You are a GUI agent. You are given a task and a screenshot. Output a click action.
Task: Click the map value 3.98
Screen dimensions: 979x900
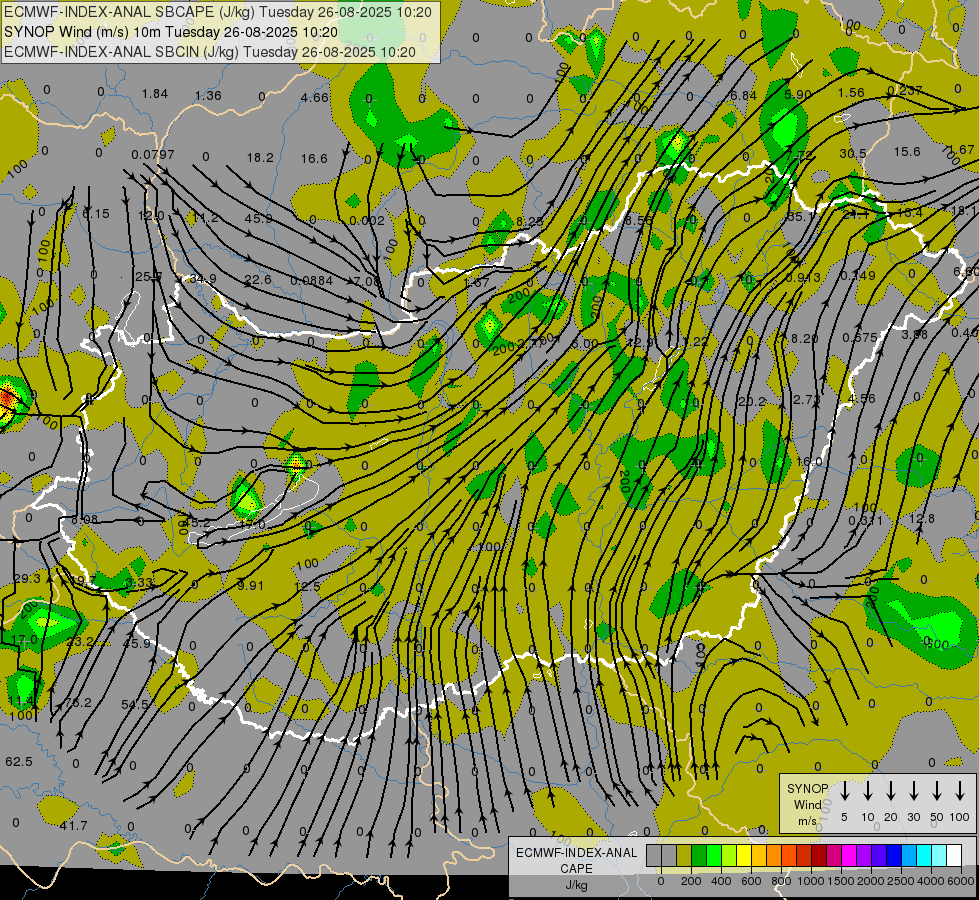[x=915, y=335]
